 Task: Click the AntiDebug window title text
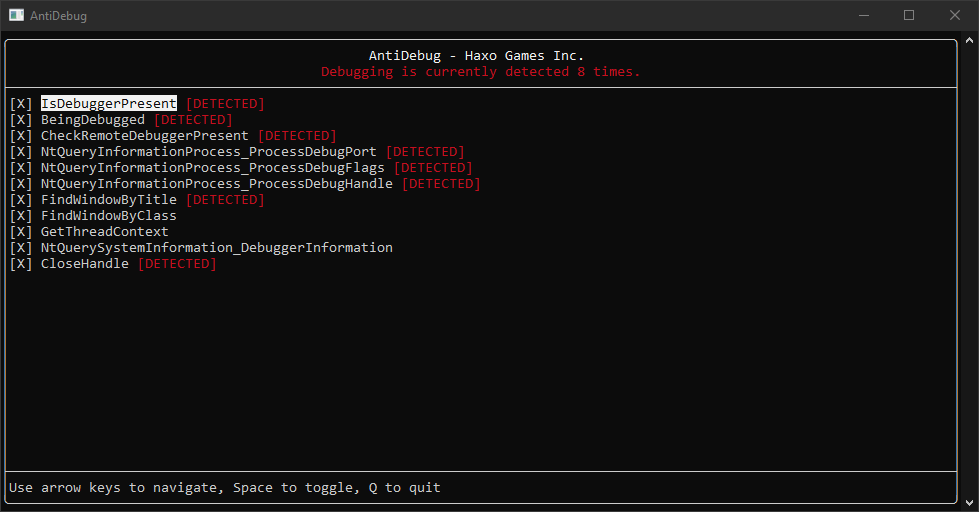[x=59, y=16]
